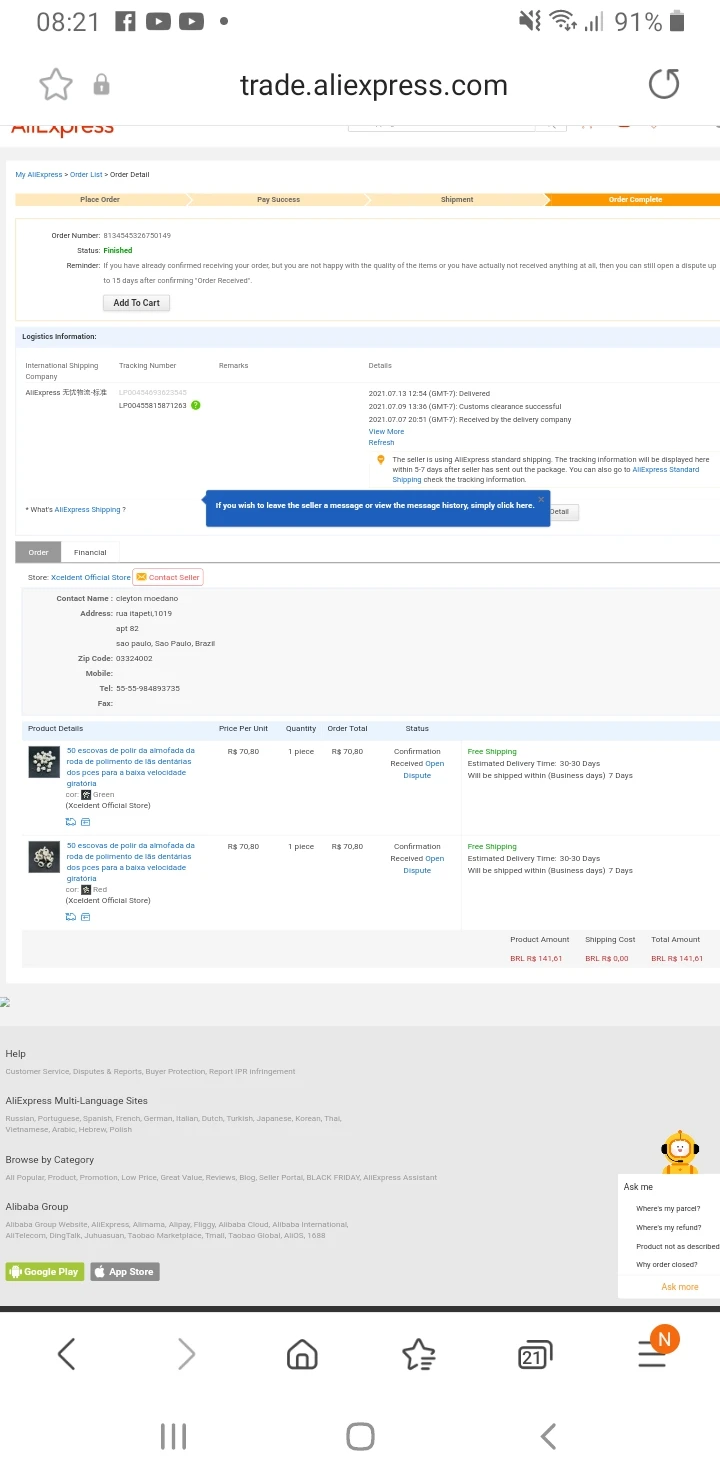Tap the browser forward arrow
Image resolution: width=720 pixels, height=1480 pixels.
click(x=186, y=1354)
